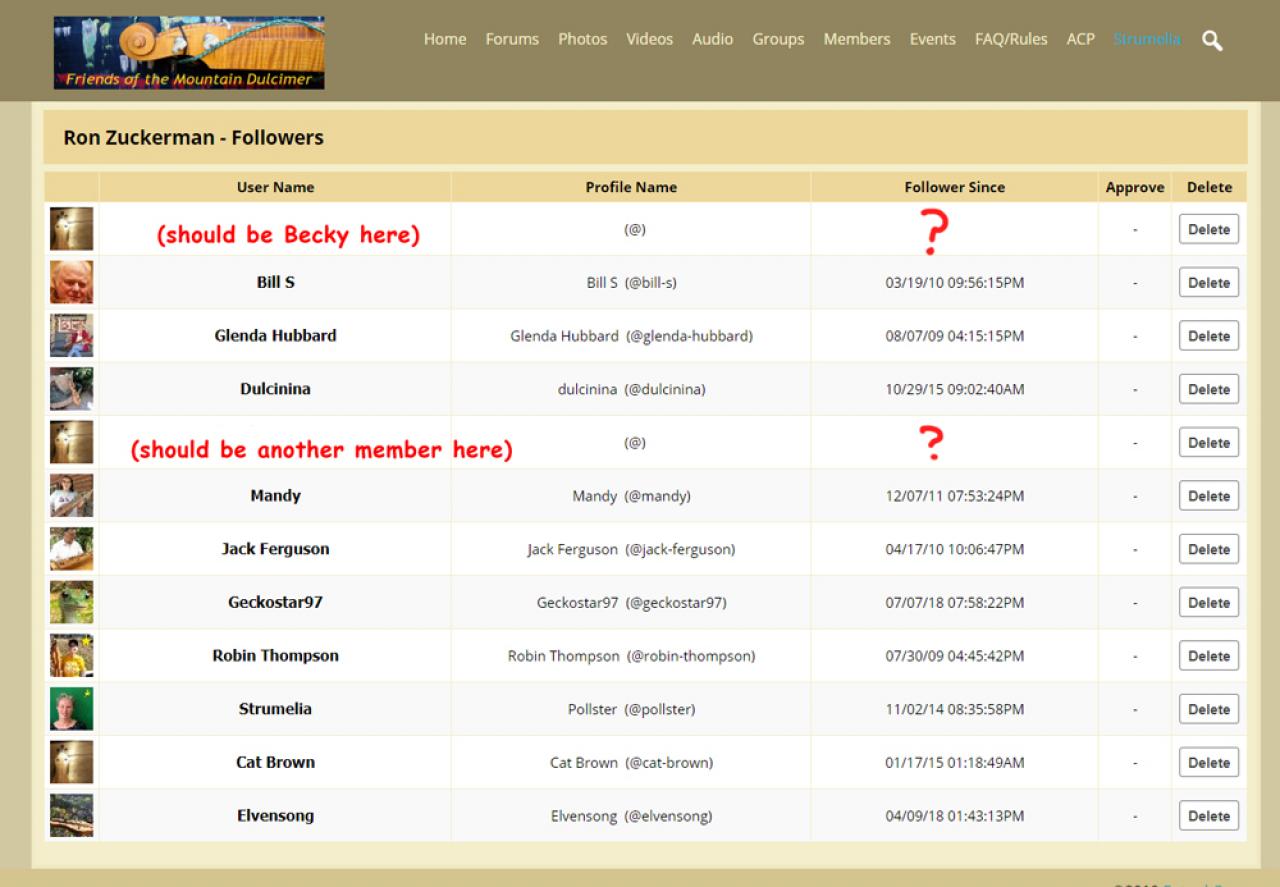Open the FAQ/Rules menu item
The image size is (1280, 887).
click(1011, 39)
